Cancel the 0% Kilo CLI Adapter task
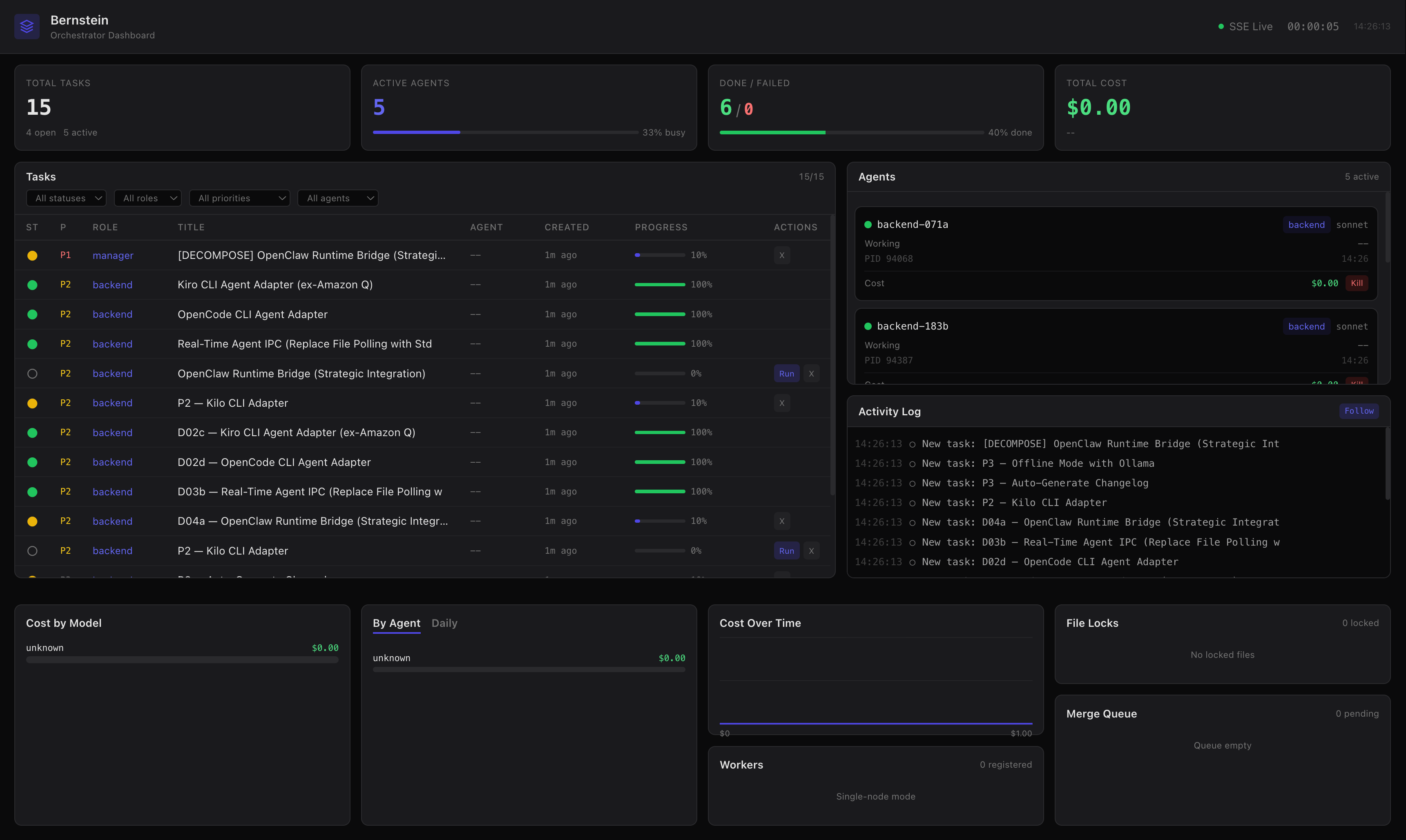Screen dimensions: 1406x840 click(x=811, y=551)
